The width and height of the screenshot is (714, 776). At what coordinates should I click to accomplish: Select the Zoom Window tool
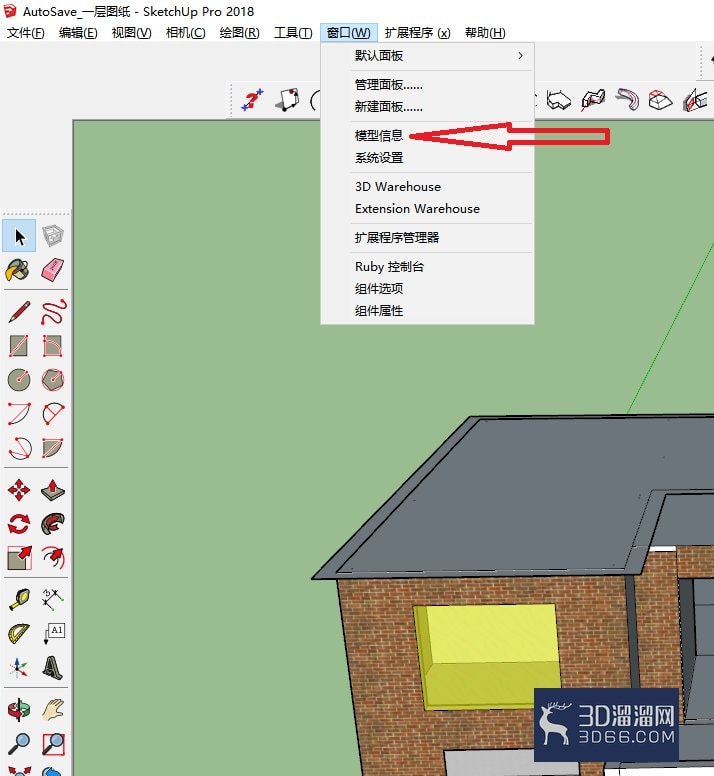[x=52, y=744]
